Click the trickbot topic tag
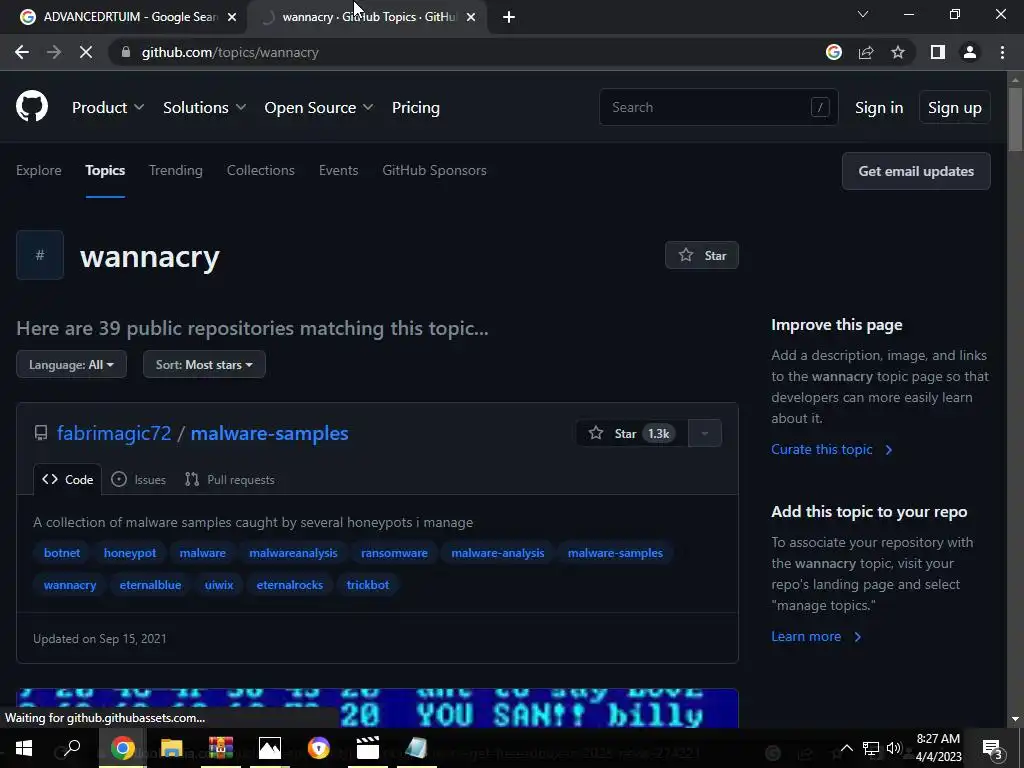This screenshot has height=768, width=1024. click(368, 584)
